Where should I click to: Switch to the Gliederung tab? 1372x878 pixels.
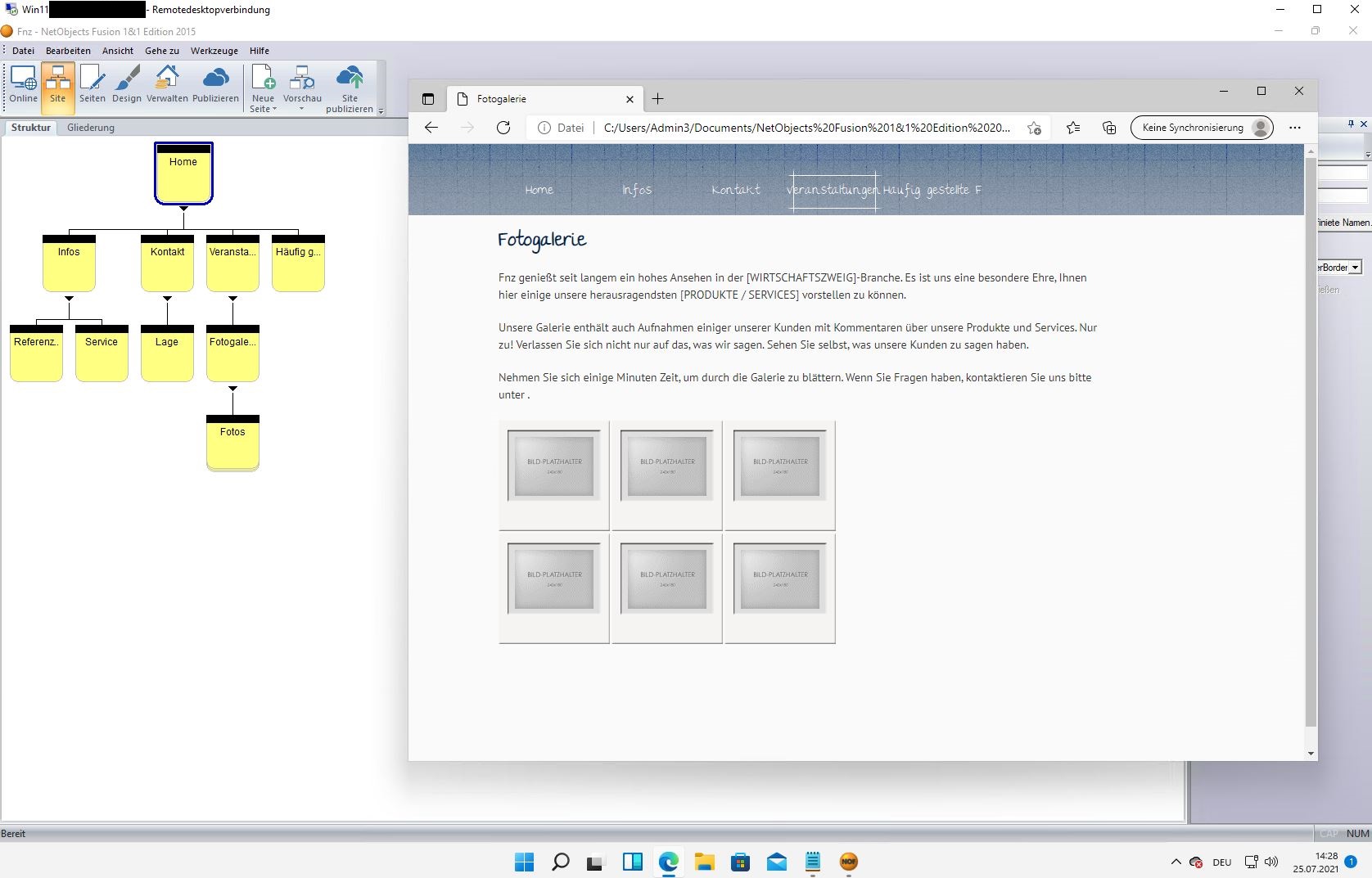91,128
